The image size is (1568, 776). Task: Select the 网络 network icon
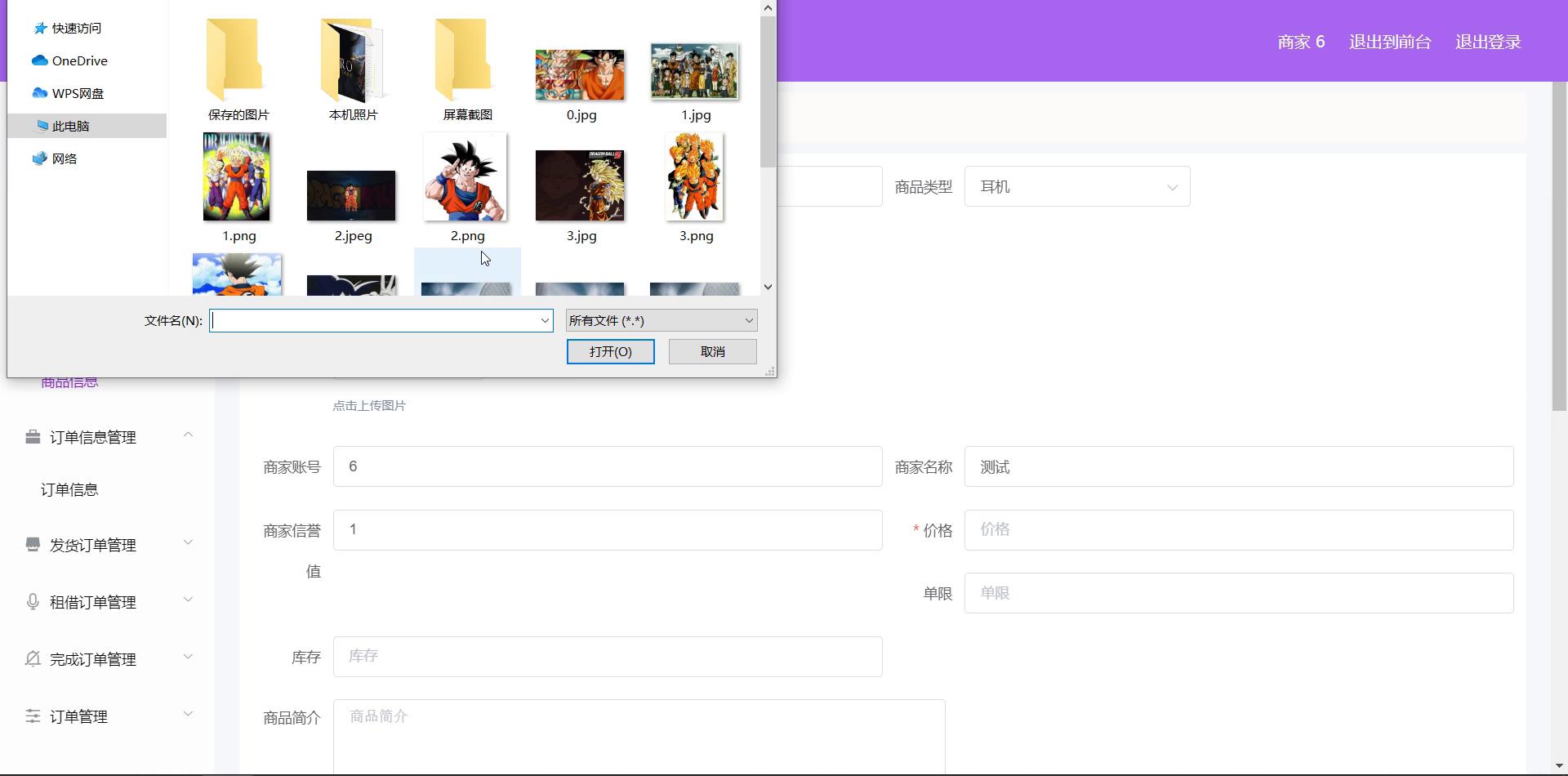coord(39,158)
